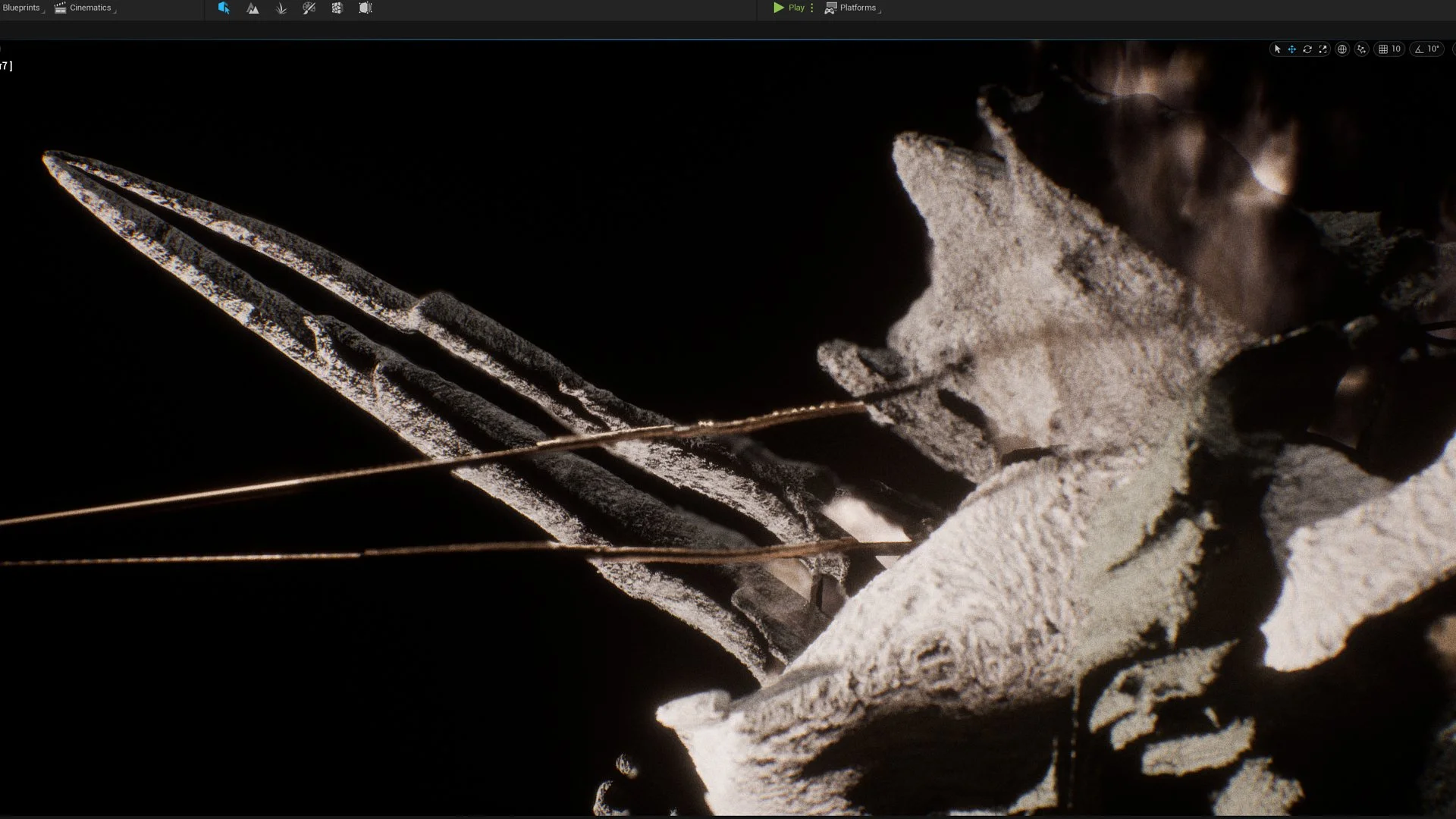Viewport: 1456px width, 819px height.
Task: Switch to Foliage mode grass icon
Action: (281, 8)
